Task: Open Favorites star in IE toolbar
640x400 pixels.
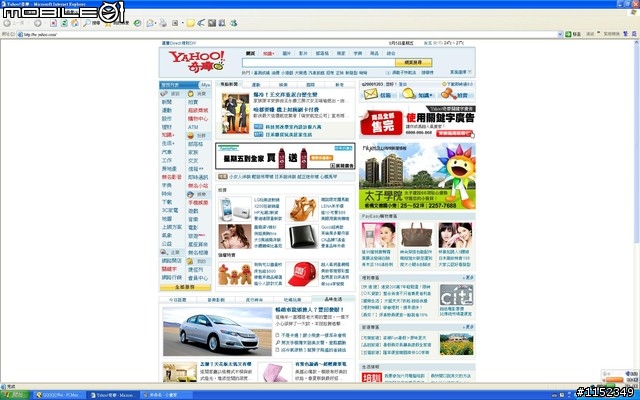Action: click(x=108, y=23)
